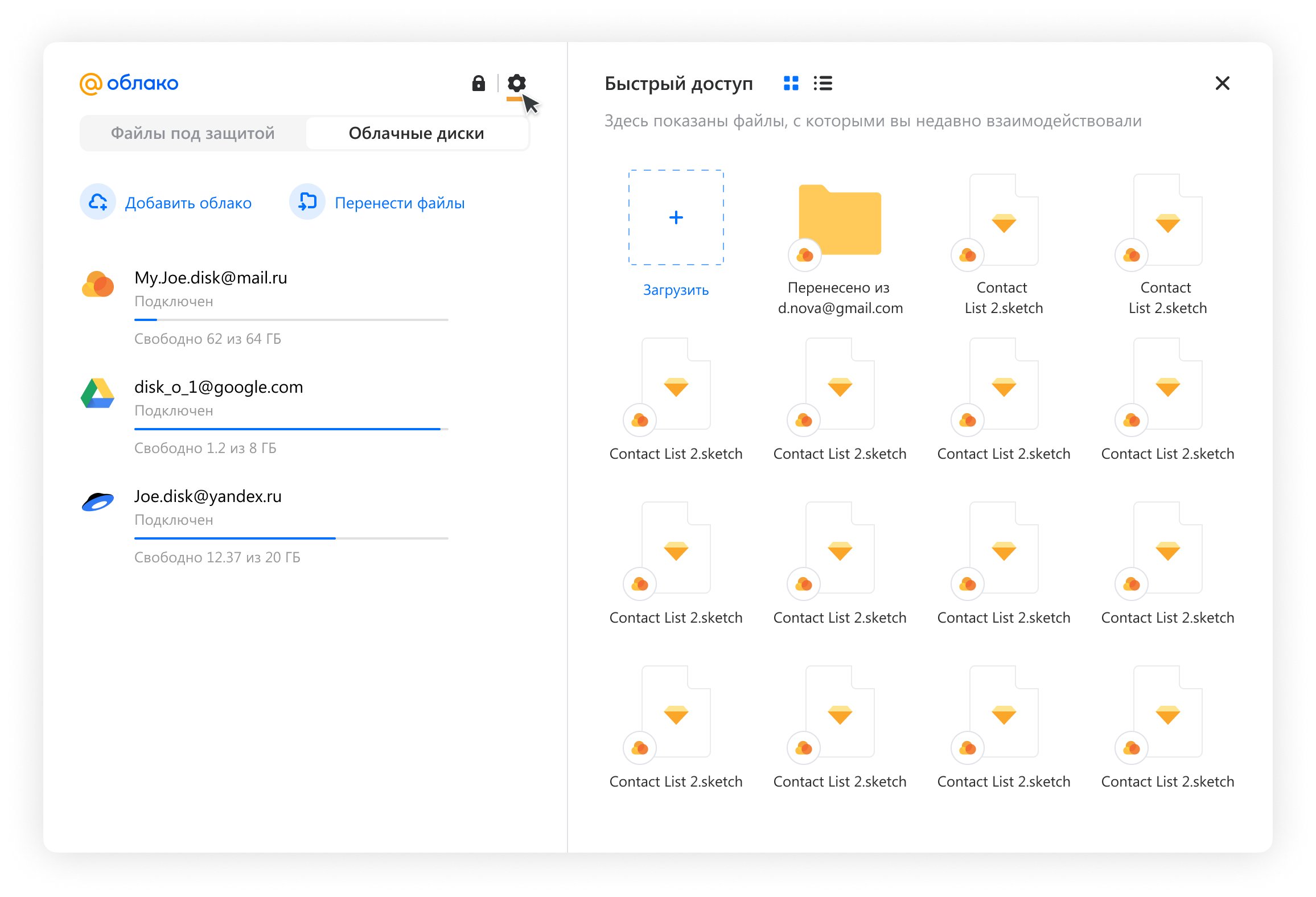Switch to list view layout
The height and width of the screenshot is (897, 1316).
(x=822, y=83)
